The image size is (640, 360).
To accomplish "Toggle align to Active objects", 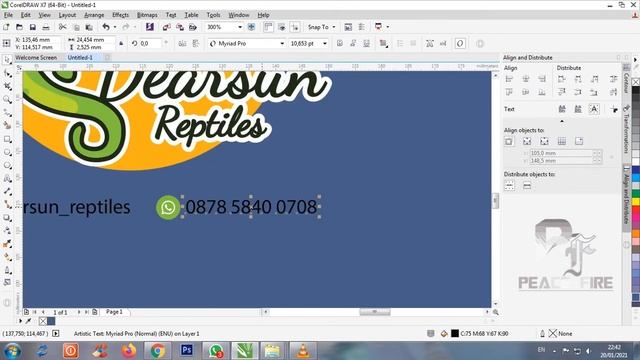I will [509, 142].
